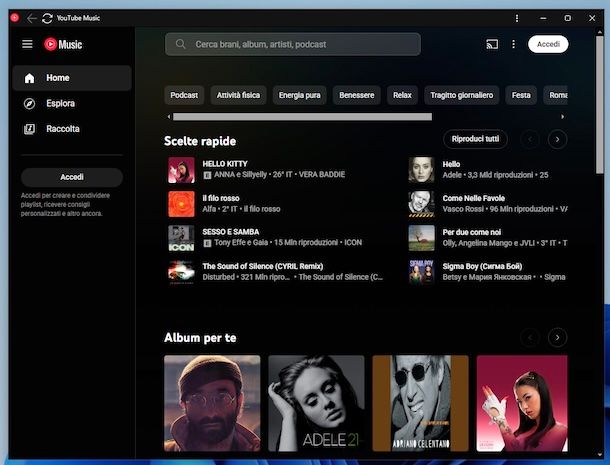
Task: Select the Benessere chip
Action: point(357,95)
